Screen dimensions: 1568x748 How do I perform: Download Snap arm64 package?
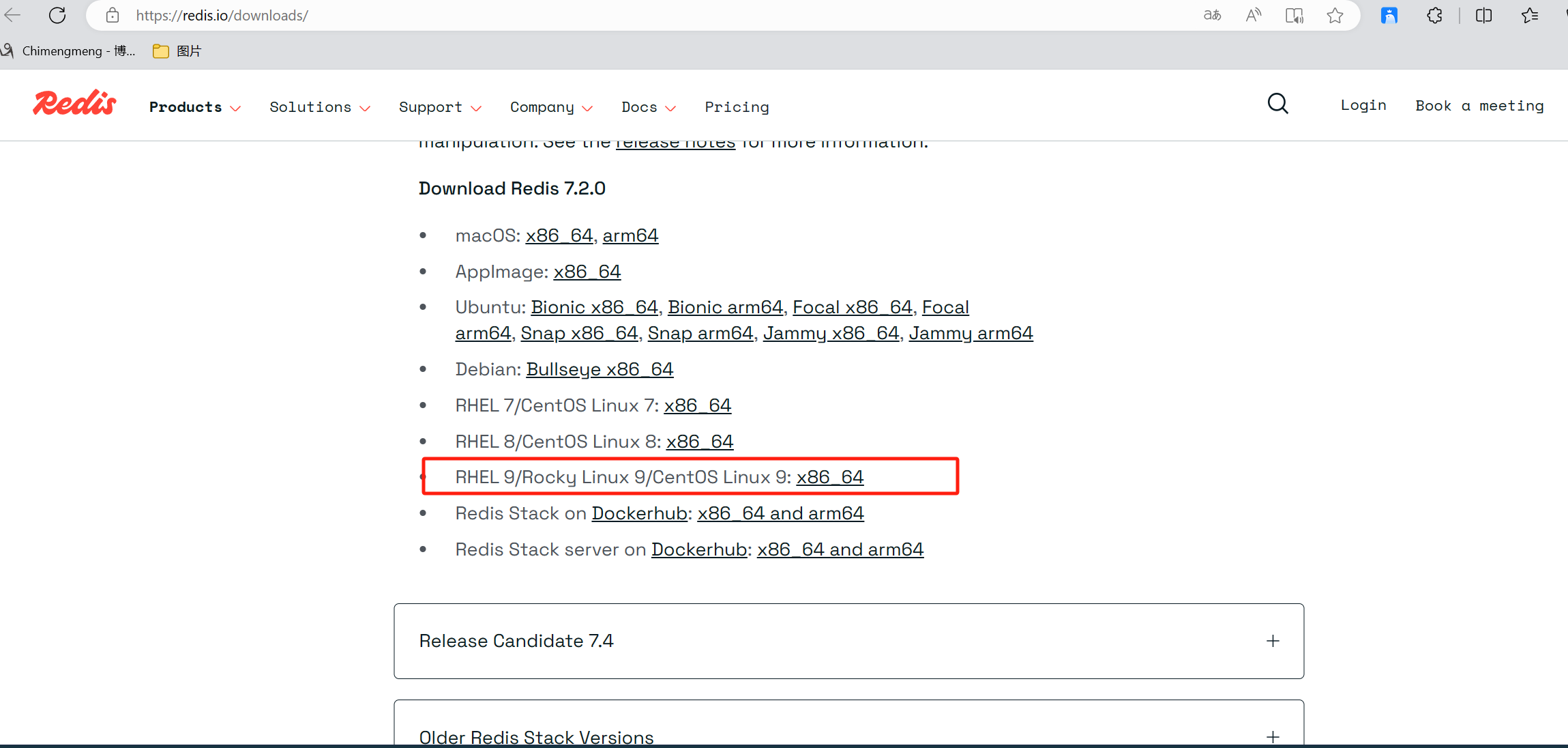coord(700,333)
